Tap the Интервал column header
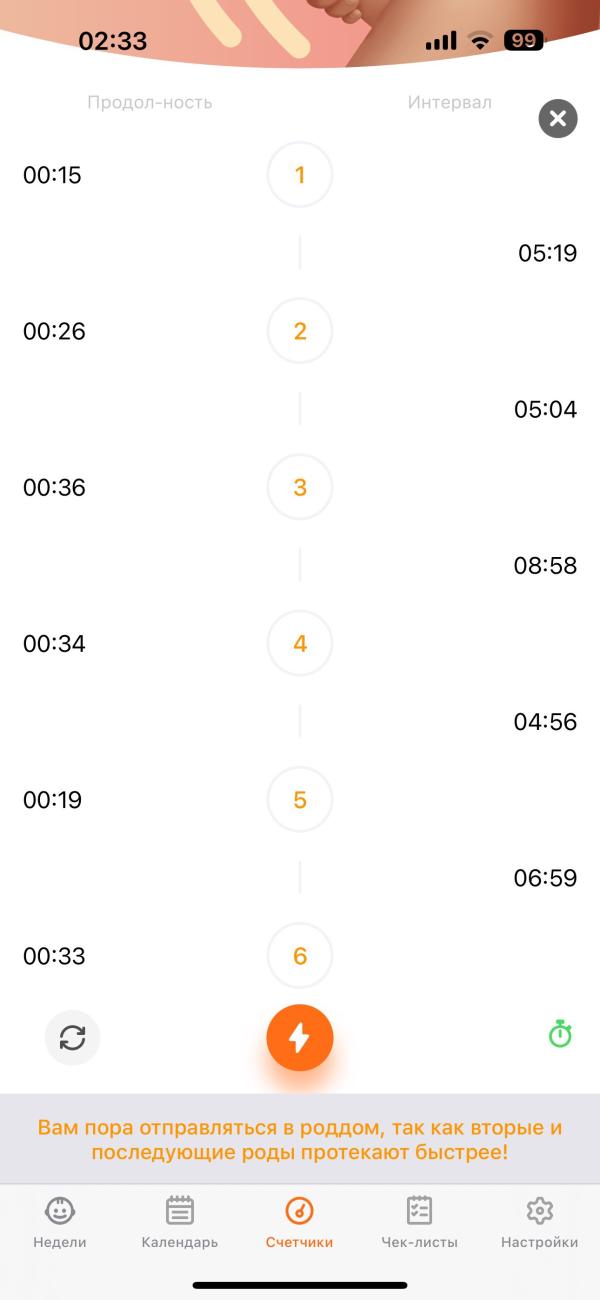 pyautogui.click(x=450, y=102)
